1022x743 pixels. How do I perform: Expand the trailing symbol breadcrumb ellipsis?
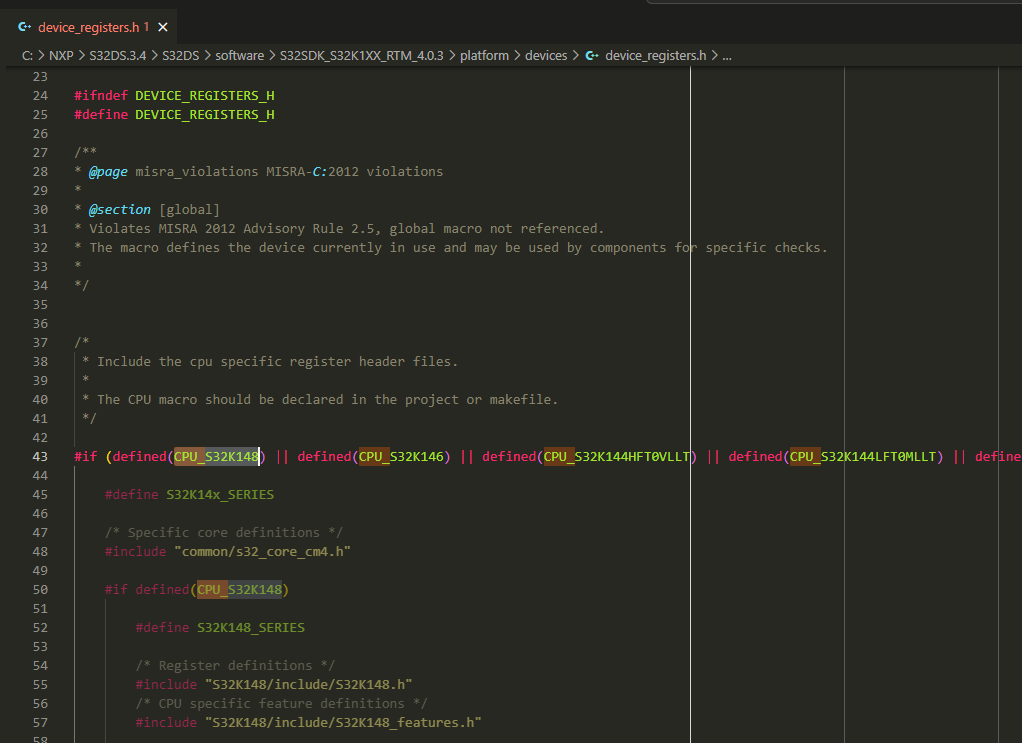point(727,55)
